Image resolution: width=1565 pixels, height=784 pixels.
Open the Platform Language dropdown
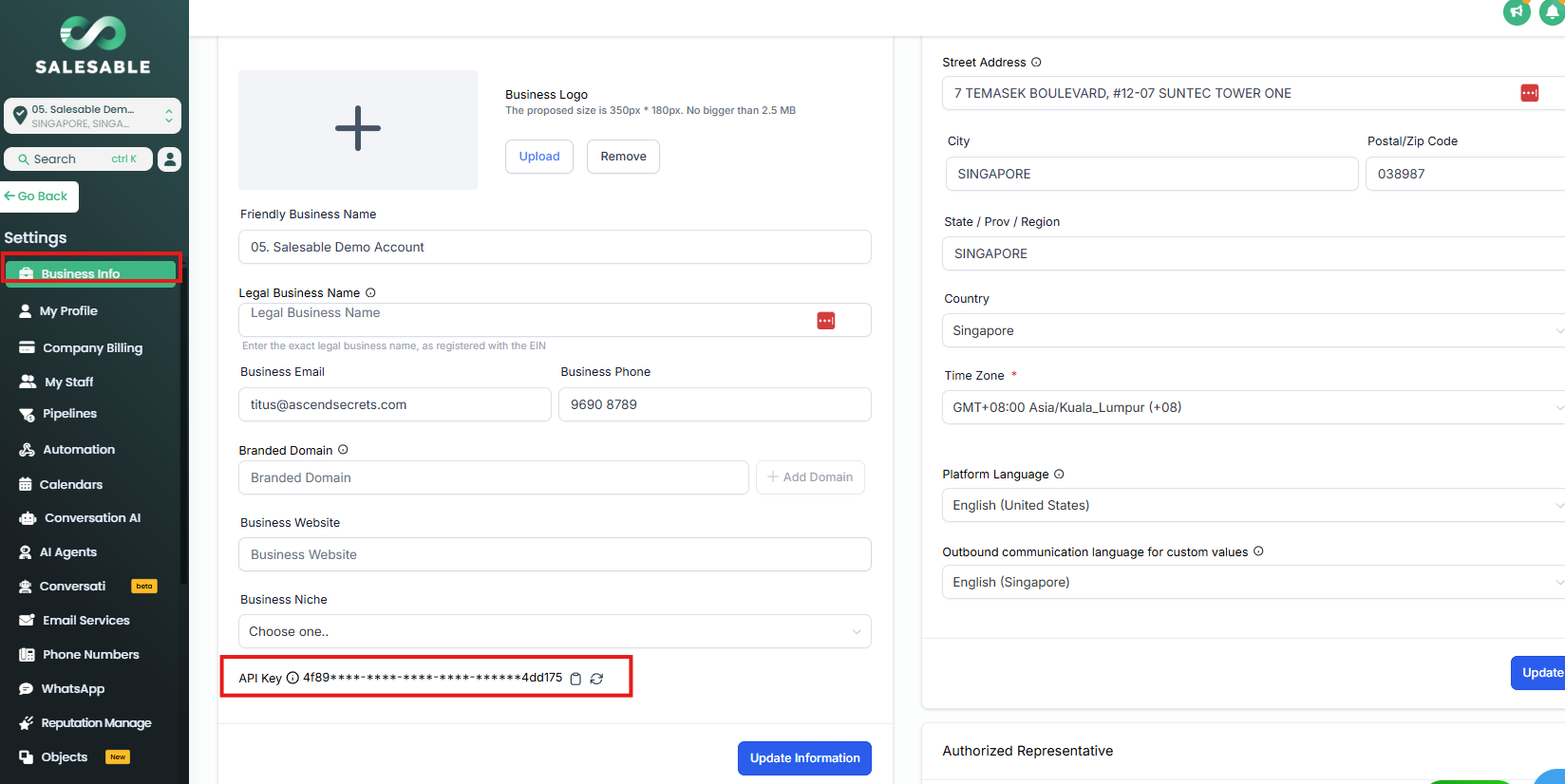1254,505
